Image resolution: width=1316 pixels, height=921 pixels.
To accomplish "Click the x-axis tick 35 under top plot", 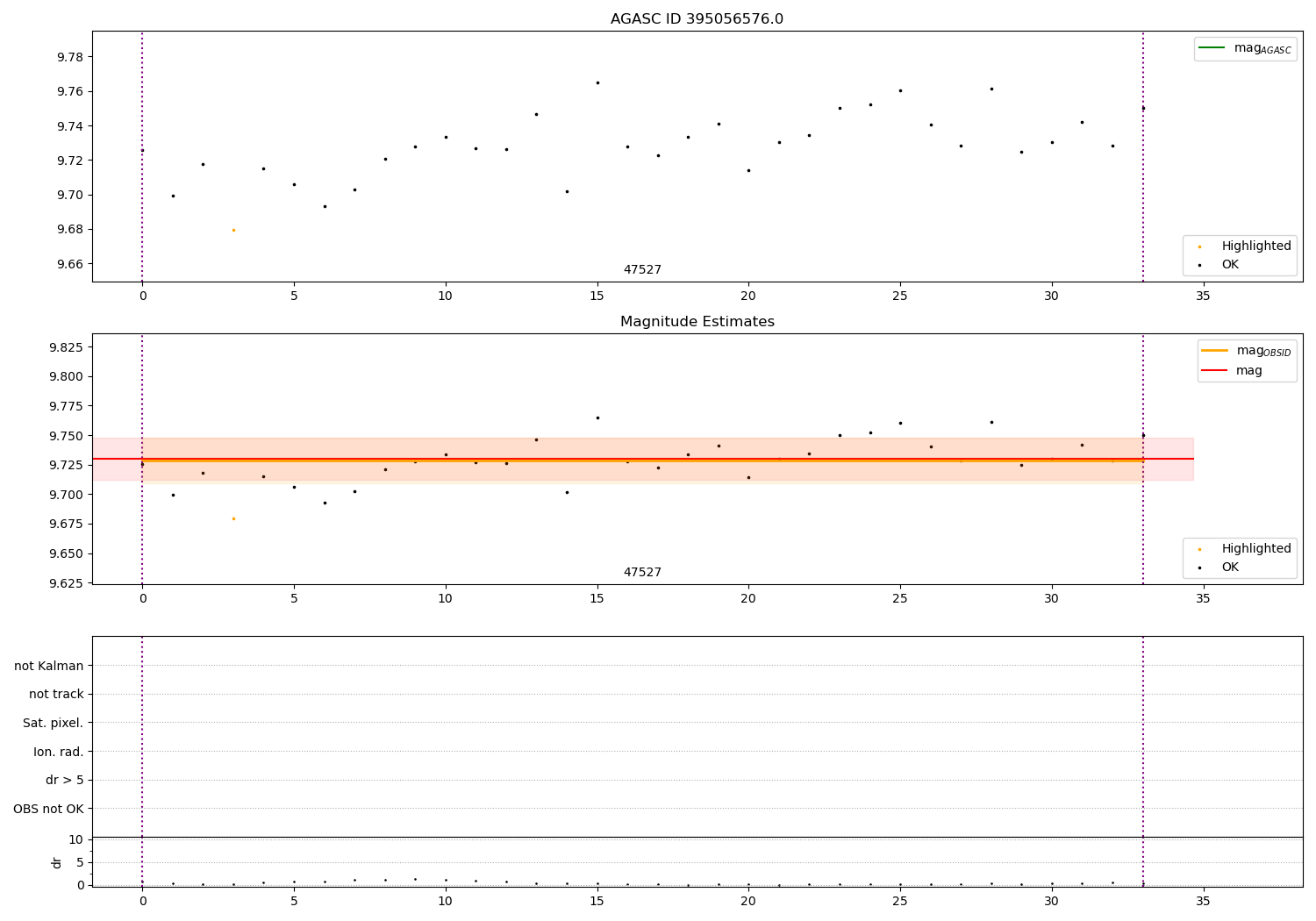I will 1203,296.
